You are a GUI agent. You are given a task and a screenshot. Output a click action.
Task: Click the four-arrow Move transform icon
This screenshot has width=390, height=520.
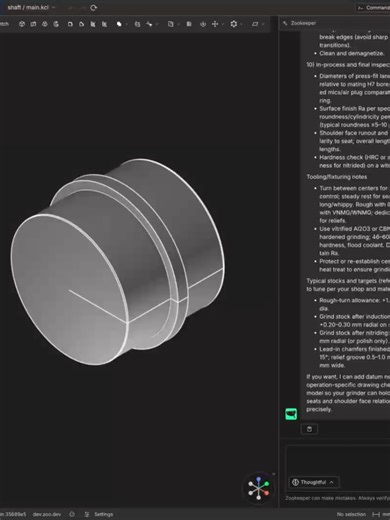215,24
